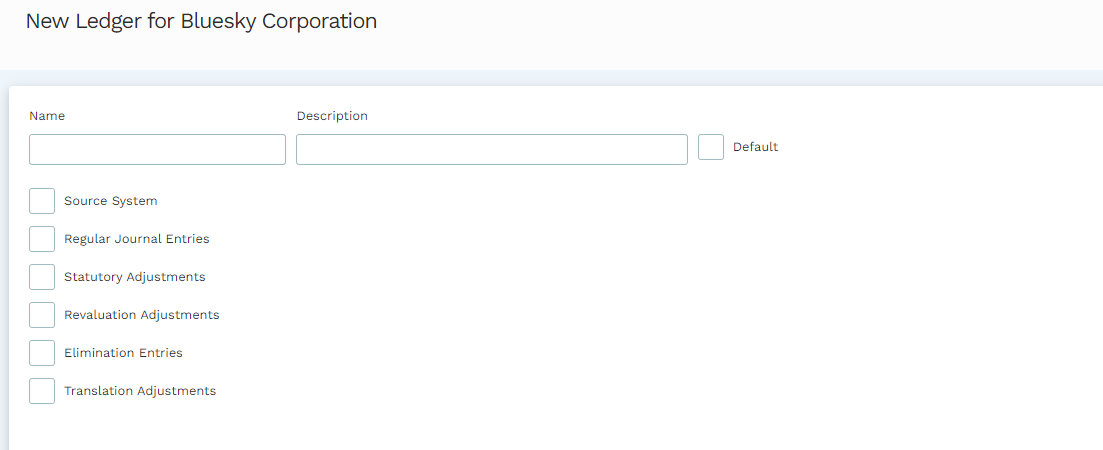Image resolution: width=1103 pixels, height=450 pixels.
Task: Click the 'Statutory Adjustments' label text
Action: tap(134, 277)
